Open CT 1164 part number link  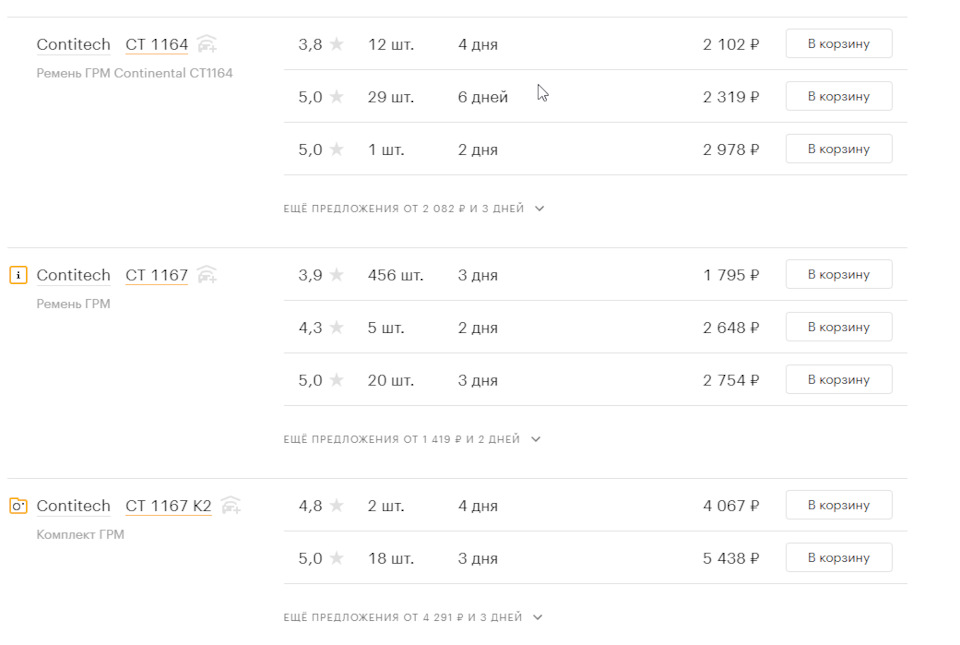[x=156, y=45]
